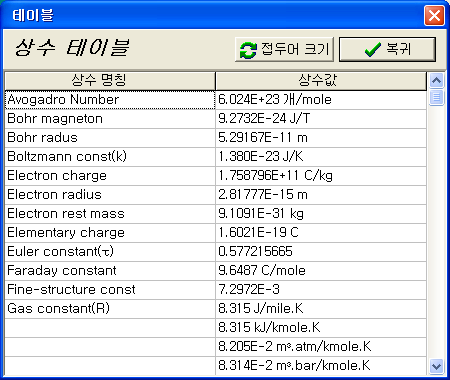Select the Electron charge cell
Image resolution: width=450 pixels, height=380 pixels.
tap(110, 176)
